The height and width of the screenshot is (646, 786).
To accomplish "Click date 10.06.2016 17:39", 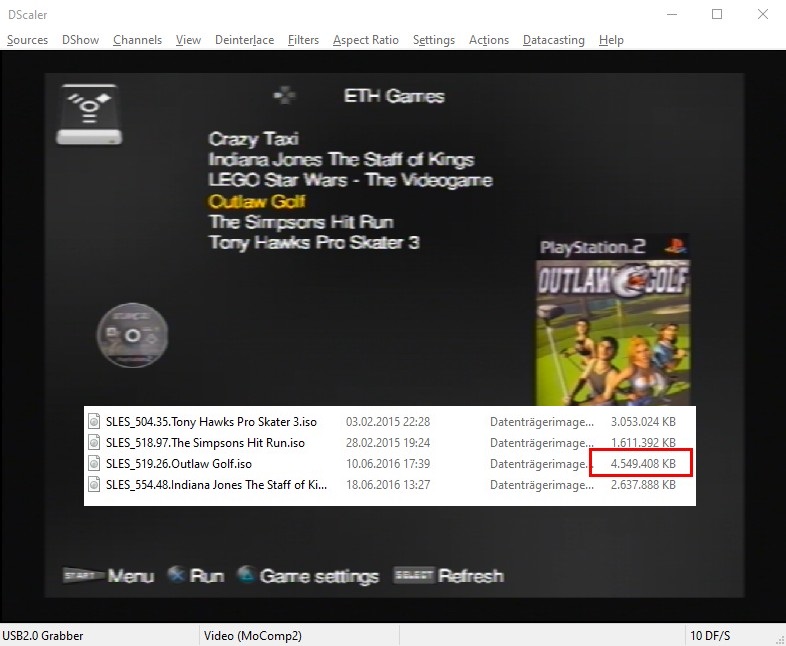I will (387, 464).
